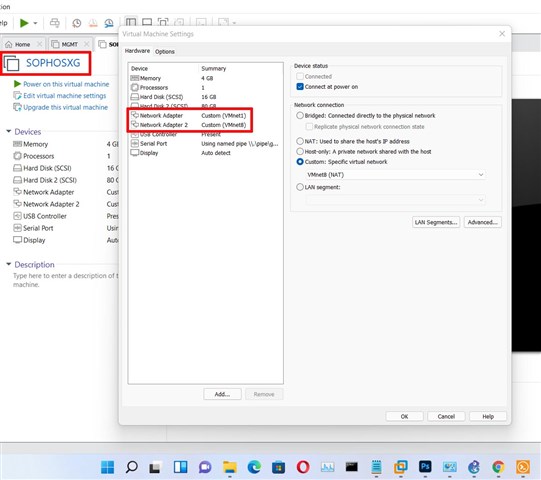This screenshot has width=541, height=480.
Task: Open Photoshop from the taskbar
Action: [425, 467]
